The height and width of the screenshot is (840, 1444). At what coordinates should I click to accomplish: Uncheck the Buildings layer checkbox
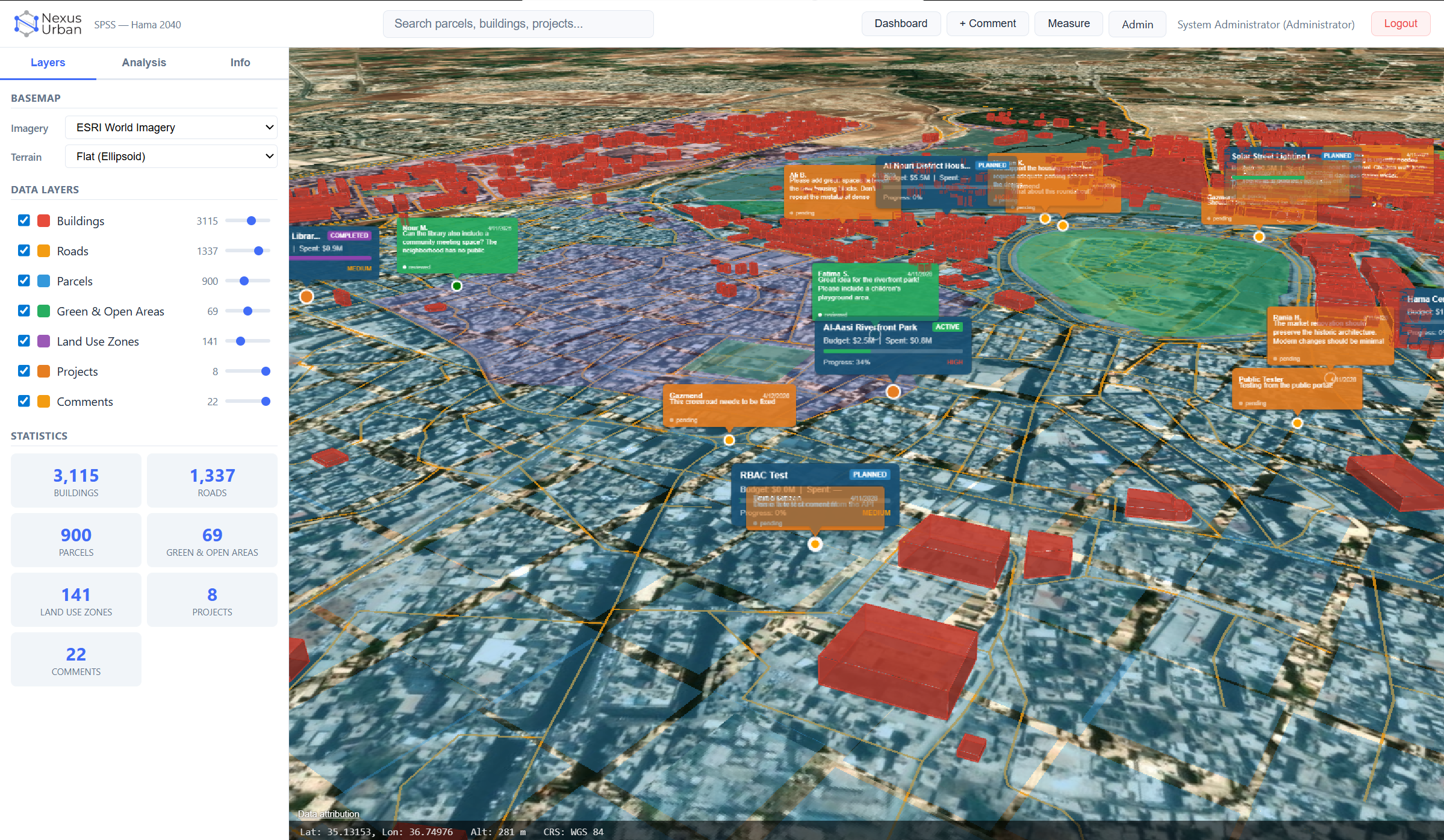coord(24,220)
